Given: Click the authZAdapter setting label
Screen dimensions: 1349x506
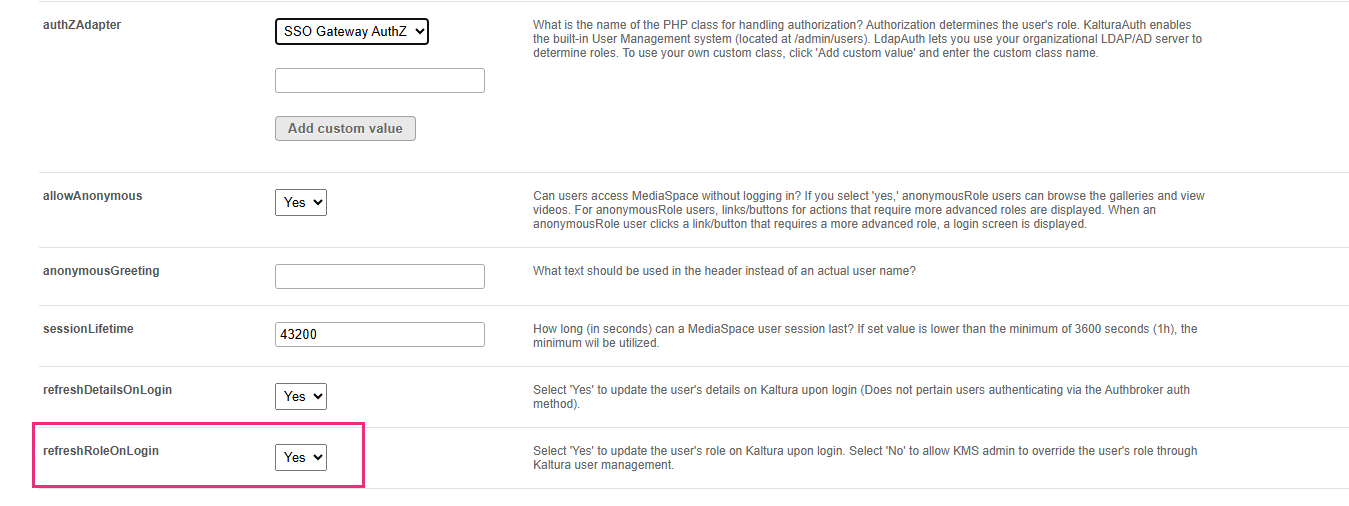Looking at the screenshot, I should pos(82,25).
